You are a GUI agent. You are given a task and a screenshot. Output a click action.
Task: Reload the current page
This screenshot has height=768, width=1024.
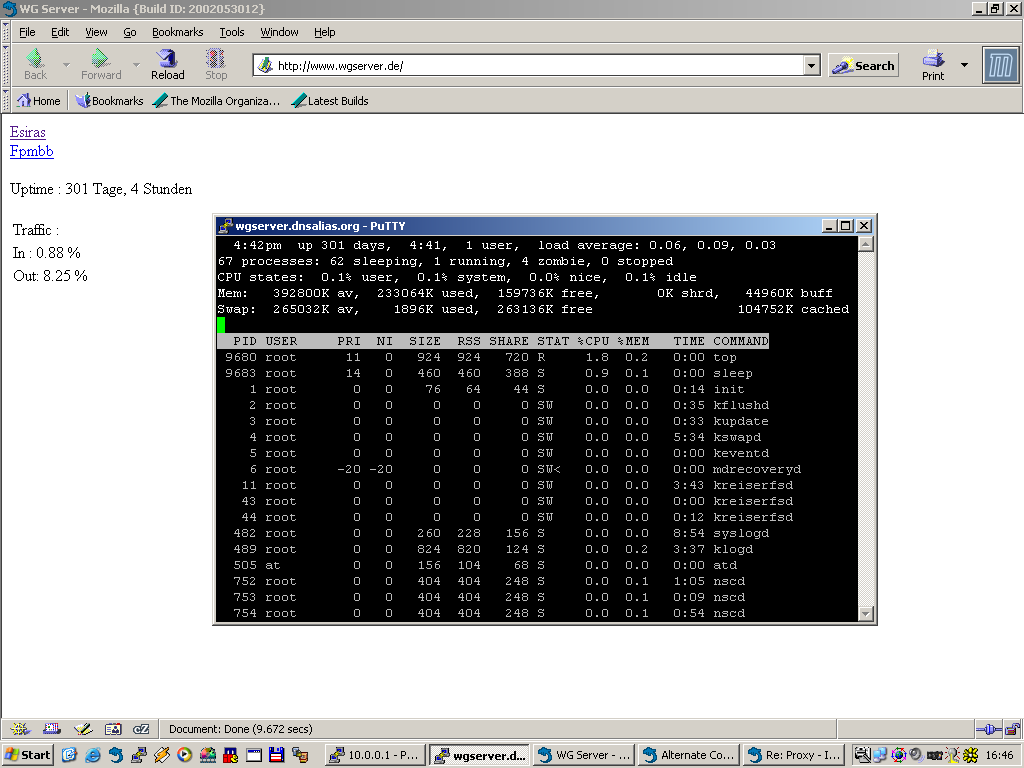coord(166,64)
